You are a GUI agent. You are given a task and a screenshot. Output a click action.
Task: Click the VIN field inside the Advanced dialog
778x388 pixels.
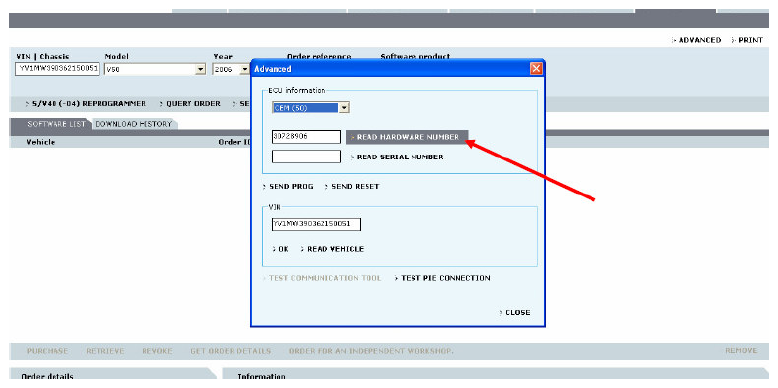316,224
